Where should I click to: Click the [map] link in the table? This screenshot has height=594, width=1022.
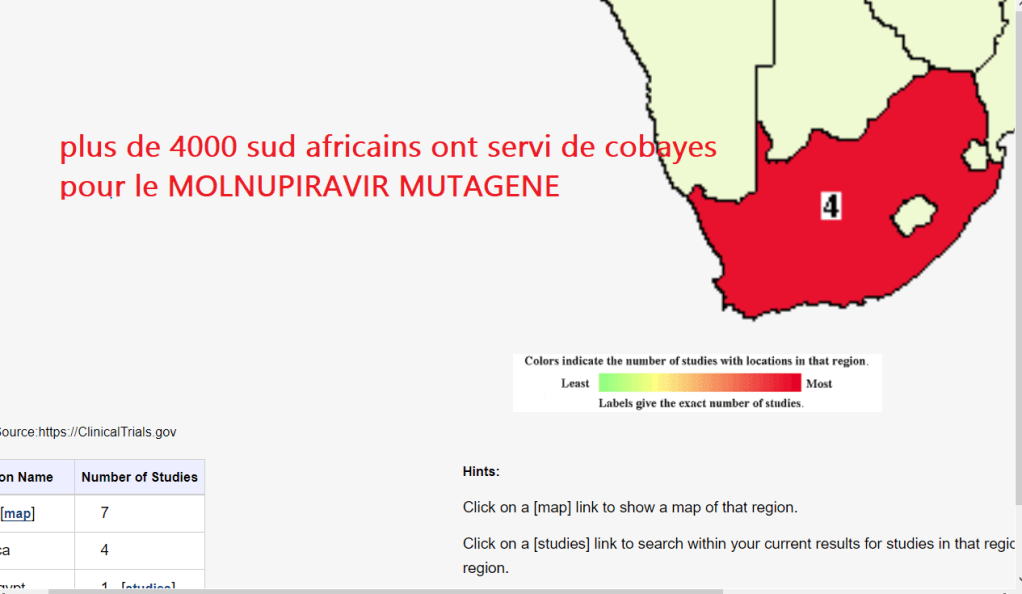[x=18, y=513]
